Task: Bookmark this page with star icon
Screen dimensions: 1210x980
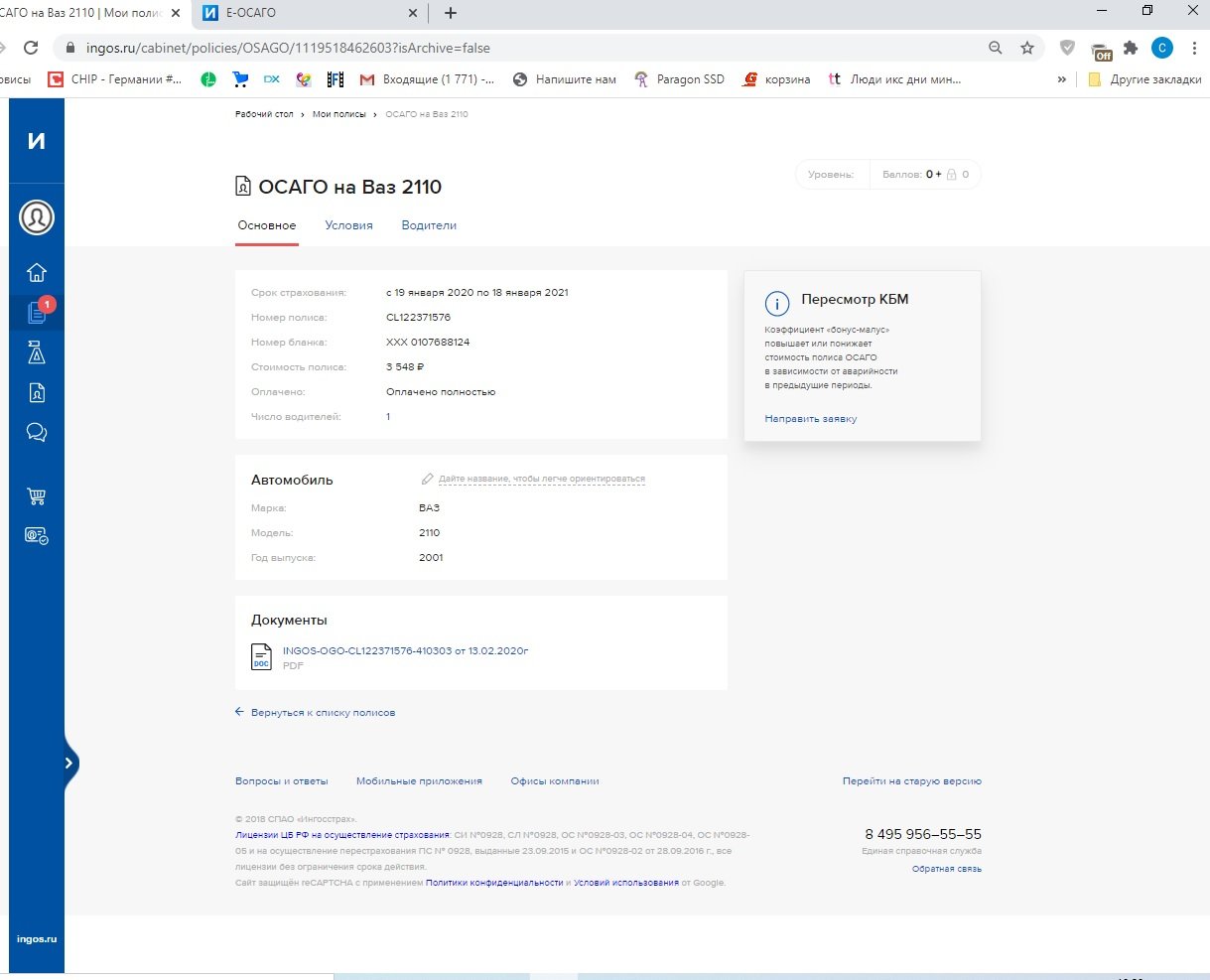Action: click(1027, 48)
